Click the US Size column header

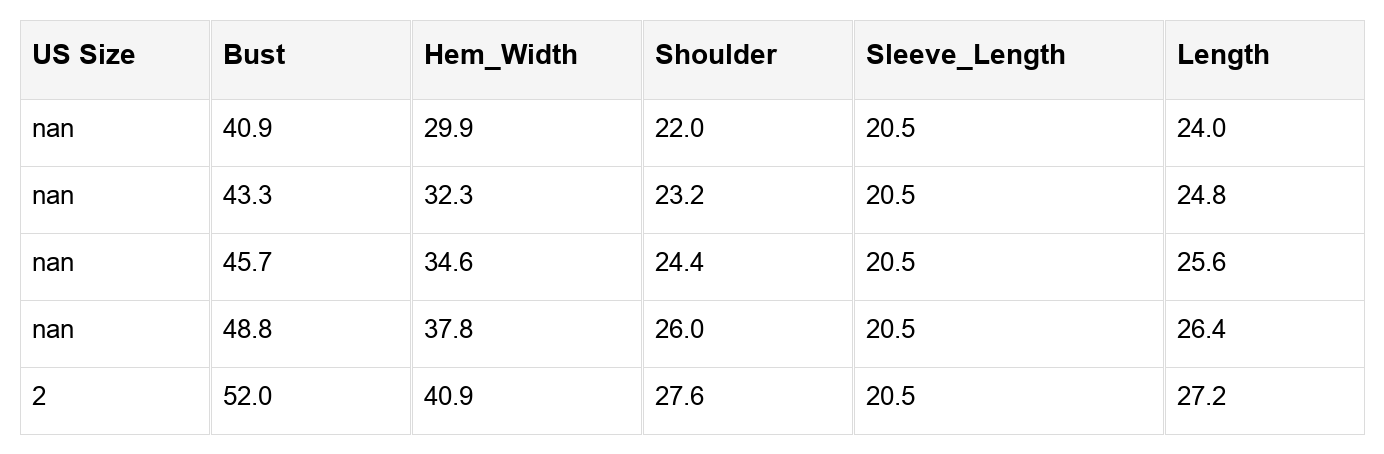point(83,55)
